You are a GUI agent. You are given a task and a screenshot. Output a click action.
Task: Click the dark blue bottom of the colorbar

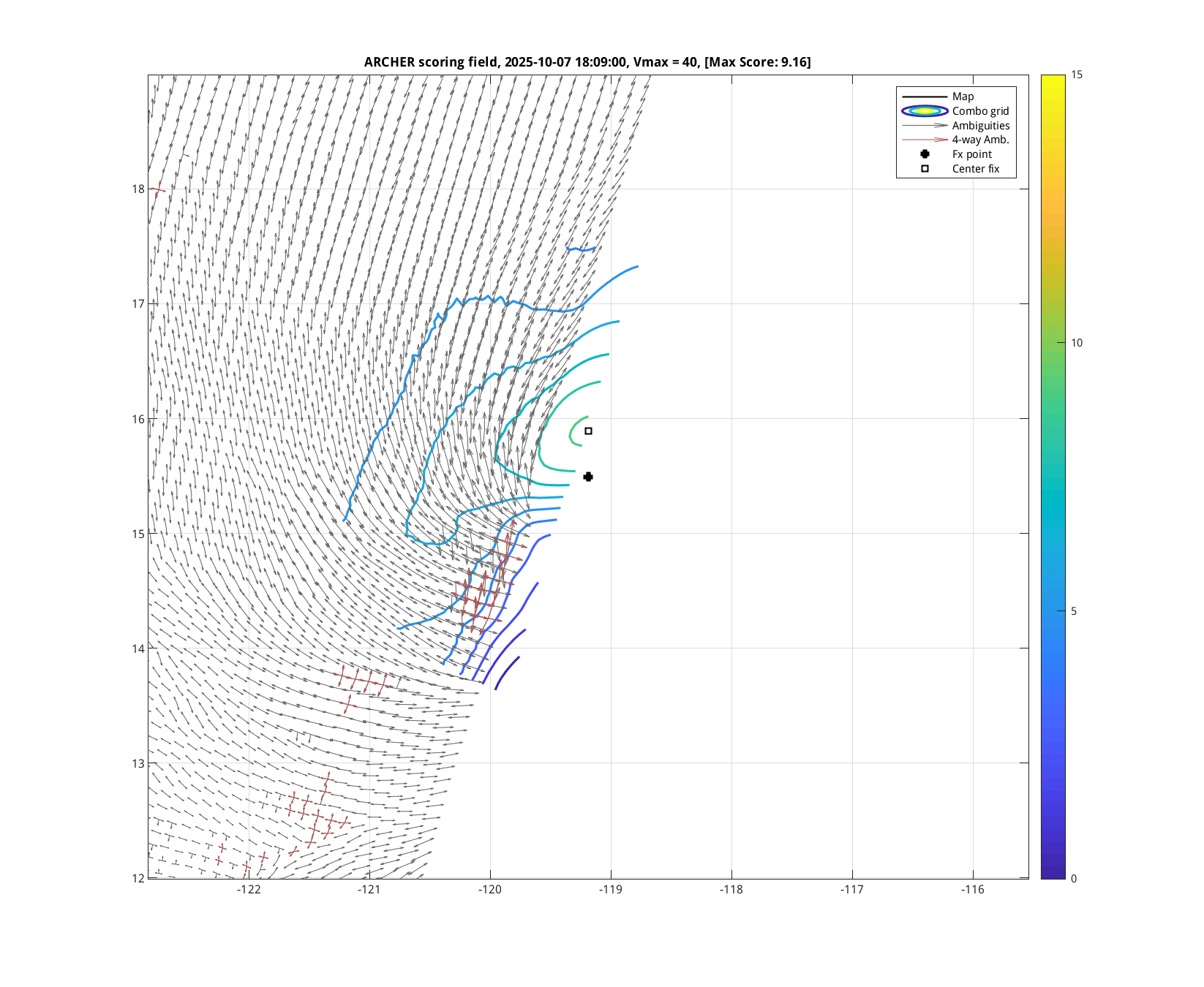coord(1053,874)
